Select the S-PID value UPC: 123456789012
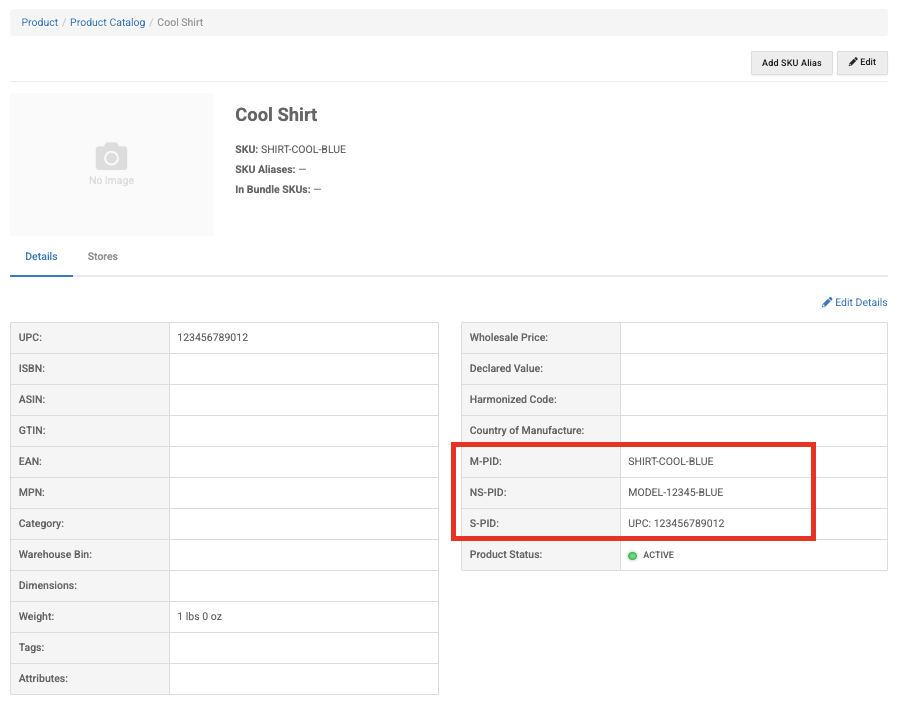This screenshot has width=911, height=720. pyautogui.click(x=676, y=524)
